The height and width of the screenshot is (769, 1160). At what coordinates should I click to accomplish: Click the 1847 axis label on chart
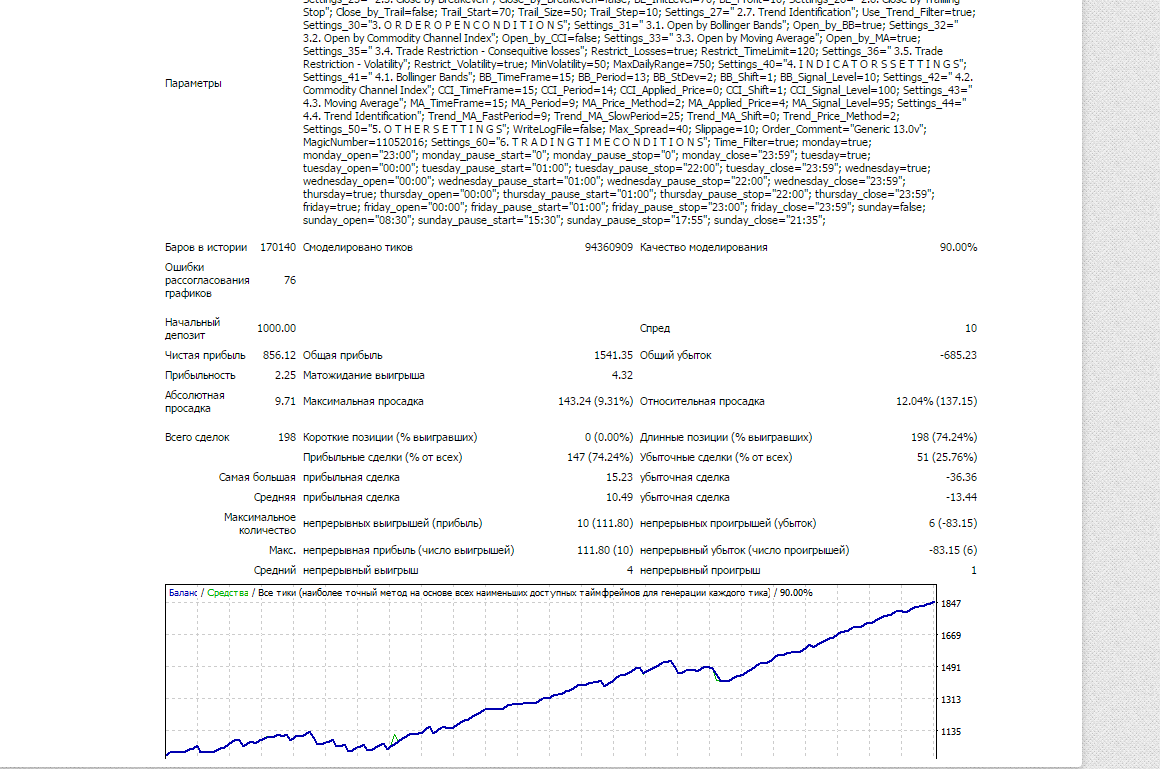[951, 604]
